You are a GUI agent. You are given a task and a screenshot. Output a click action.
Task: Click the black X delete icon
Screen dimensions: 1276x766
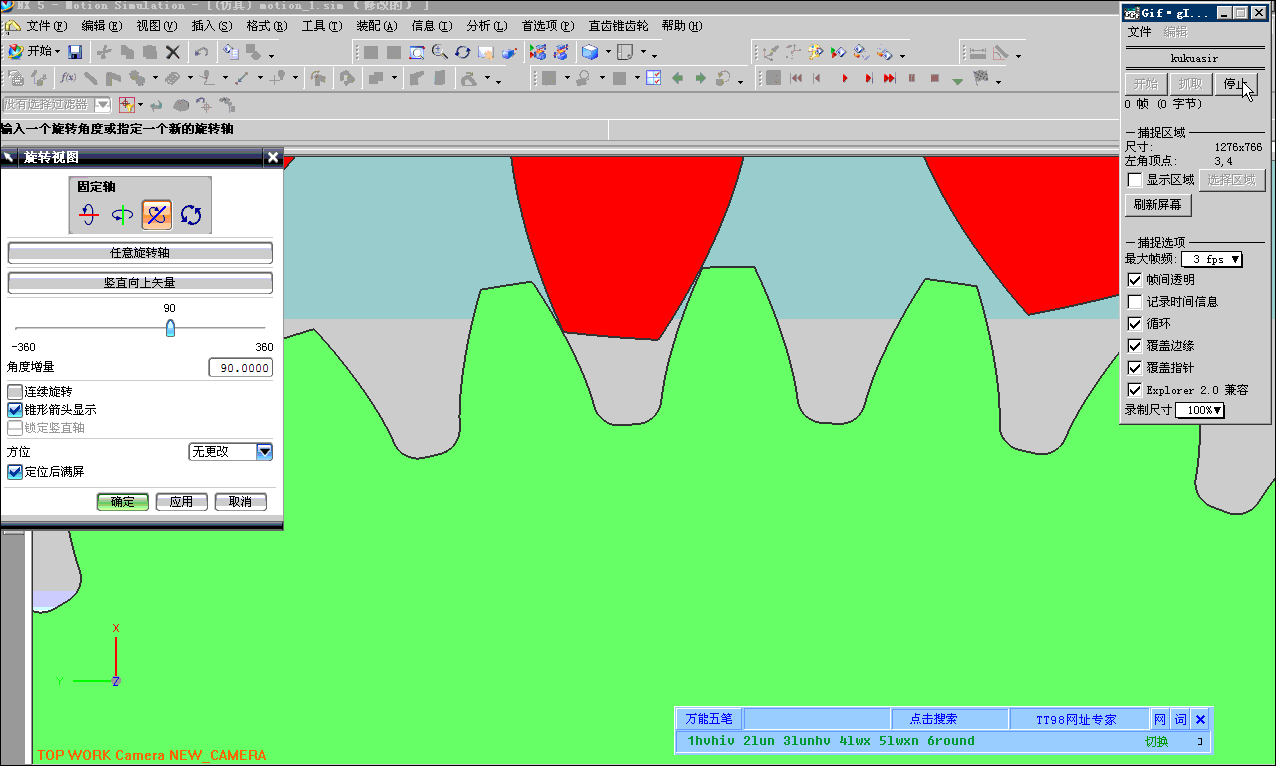tap(173, 52)
